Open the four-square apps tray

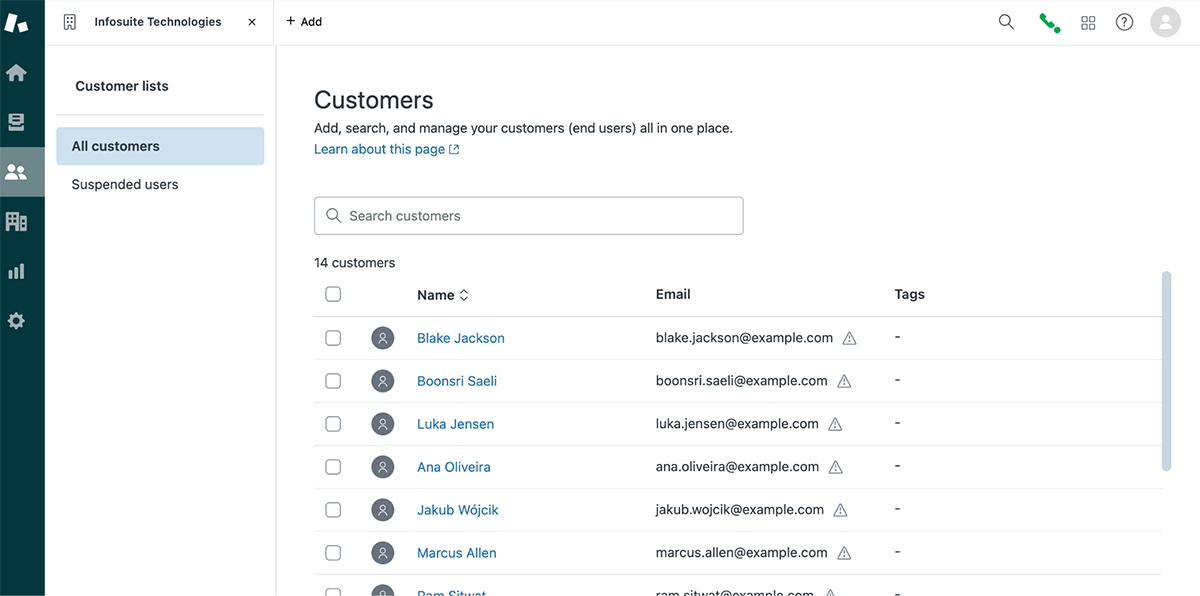(1088, 21)
